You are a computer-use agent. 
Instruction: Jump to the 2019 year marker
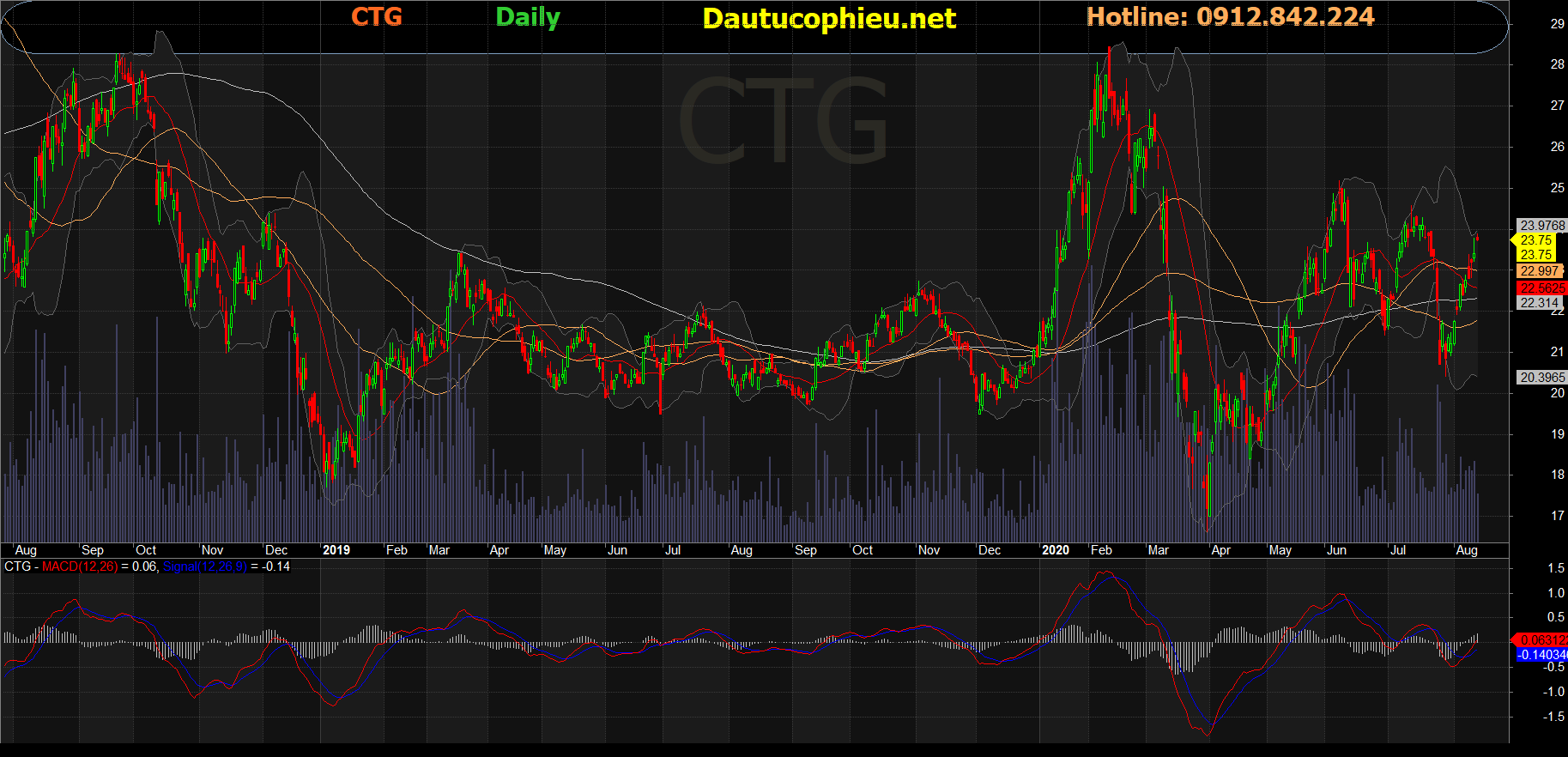pos(336,550)
